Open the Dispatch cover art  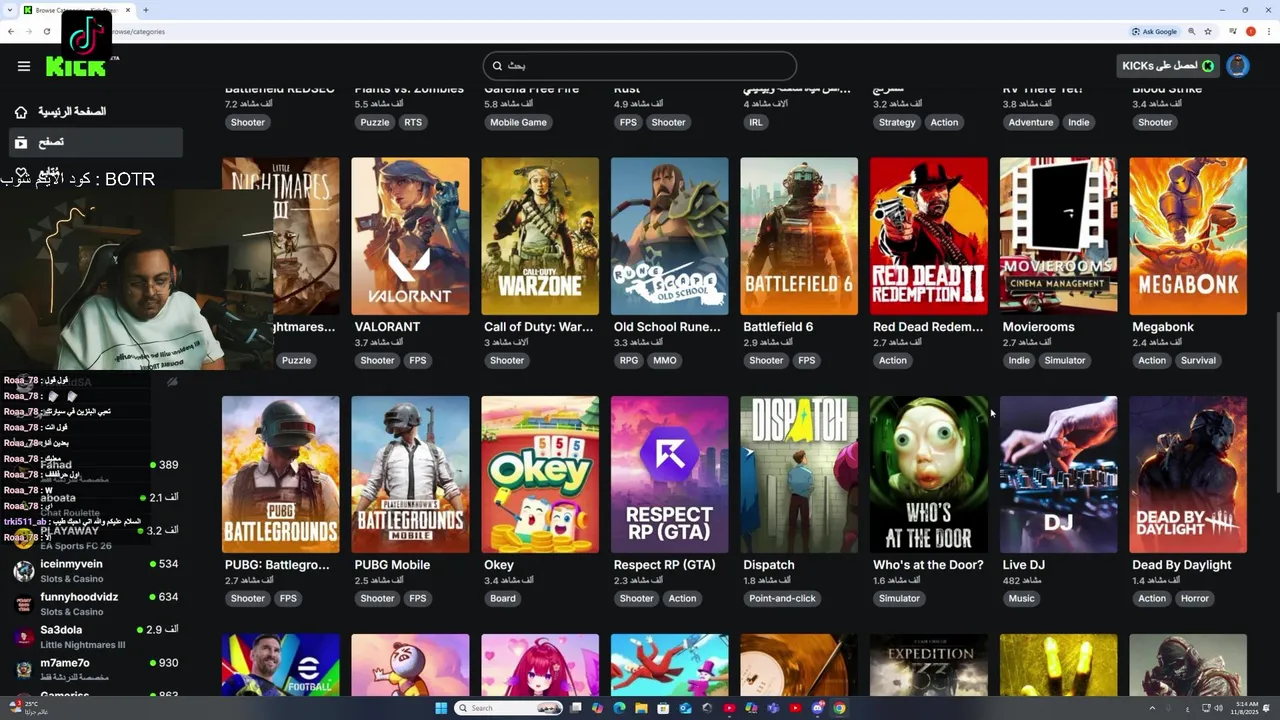[x=799, y=474]
